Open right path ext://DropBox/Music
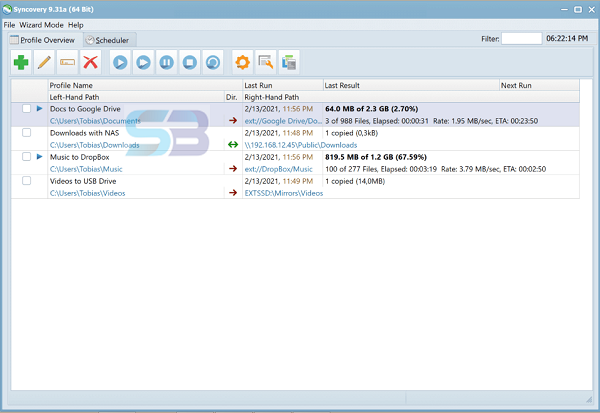 click(279, 169)
